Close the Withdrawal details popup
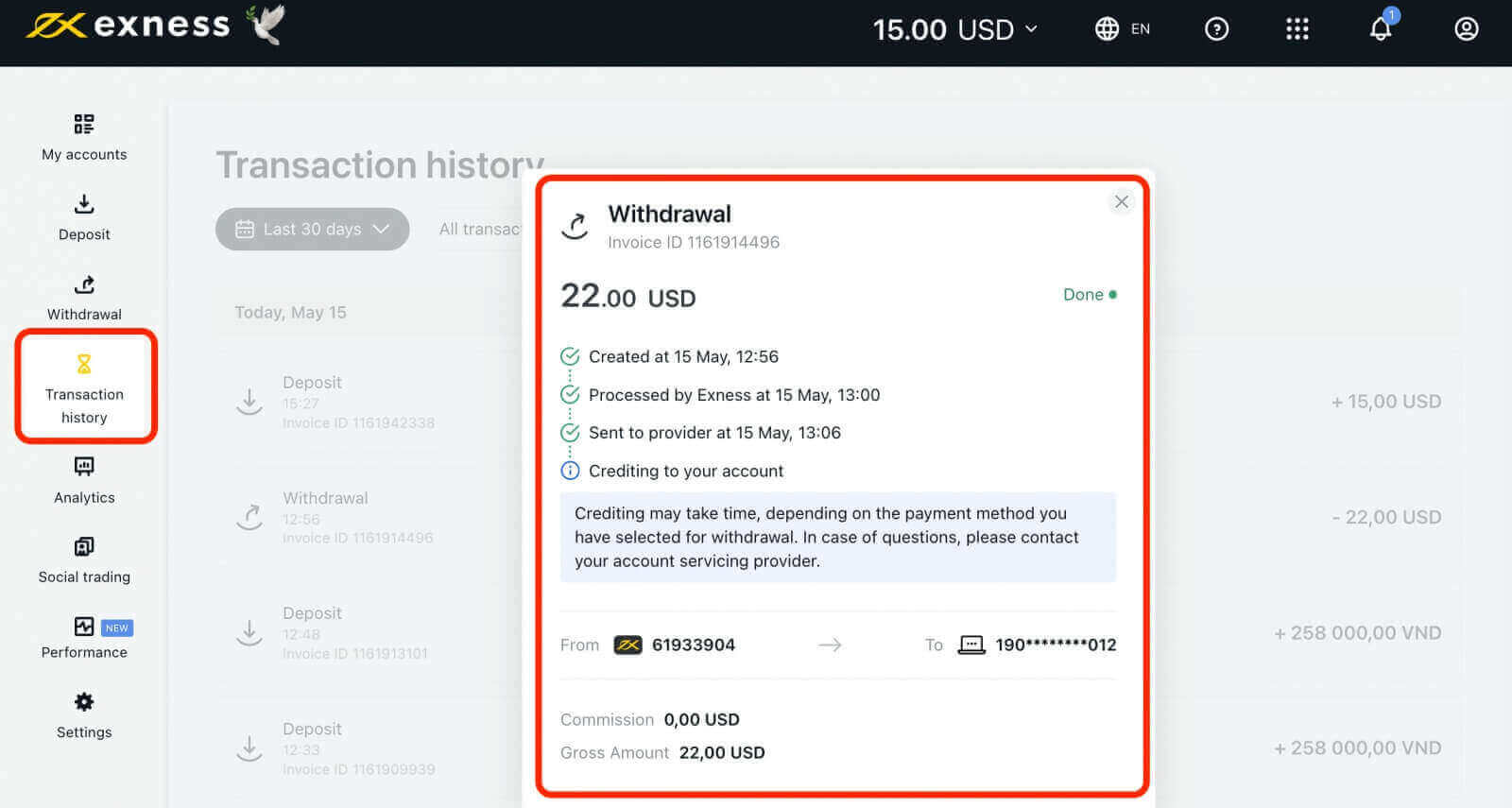Image resolution: width=1512 pixels, height=808 pixels. [x=1122, y=201]
